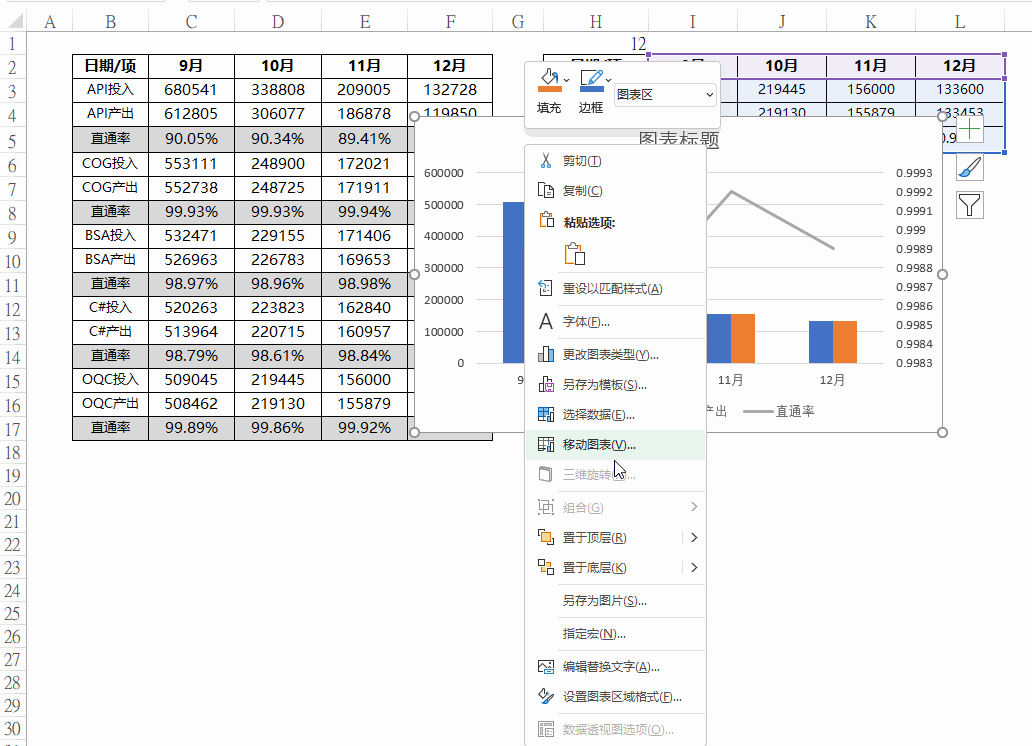Expand Send to Back (置于底层) submenu arrow
The image size is (1032, 746).
pos(694,568)
